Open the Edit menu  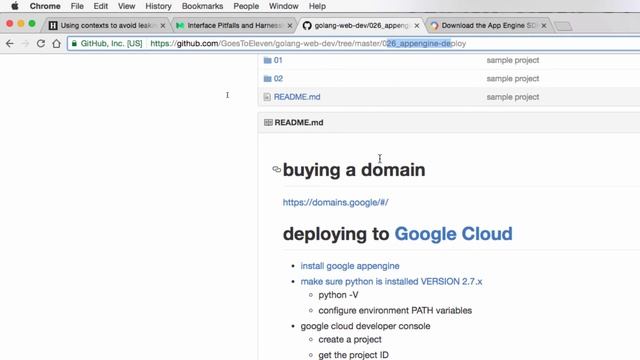[x=100, y=6]
